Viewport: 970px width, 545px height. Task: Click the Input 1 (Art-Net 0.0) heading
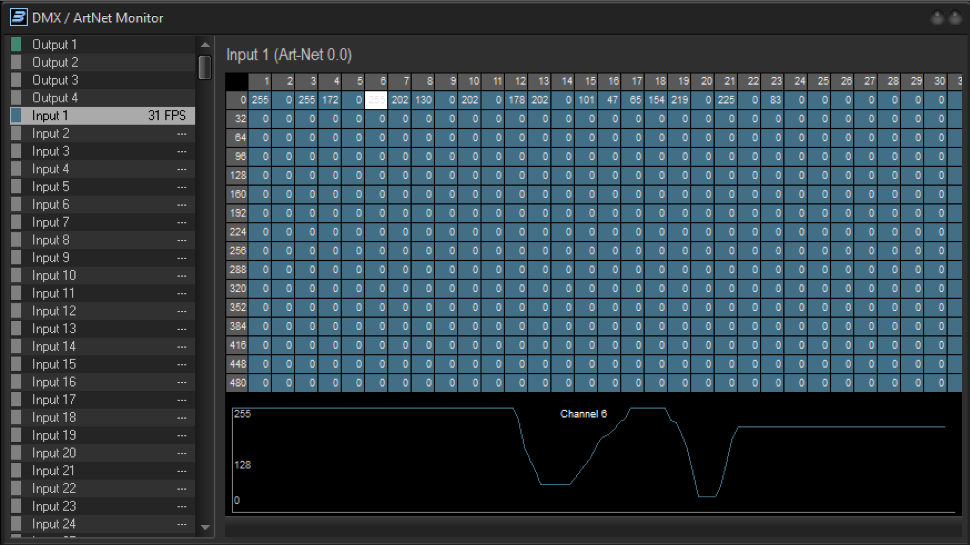click(x=289, y=54)
